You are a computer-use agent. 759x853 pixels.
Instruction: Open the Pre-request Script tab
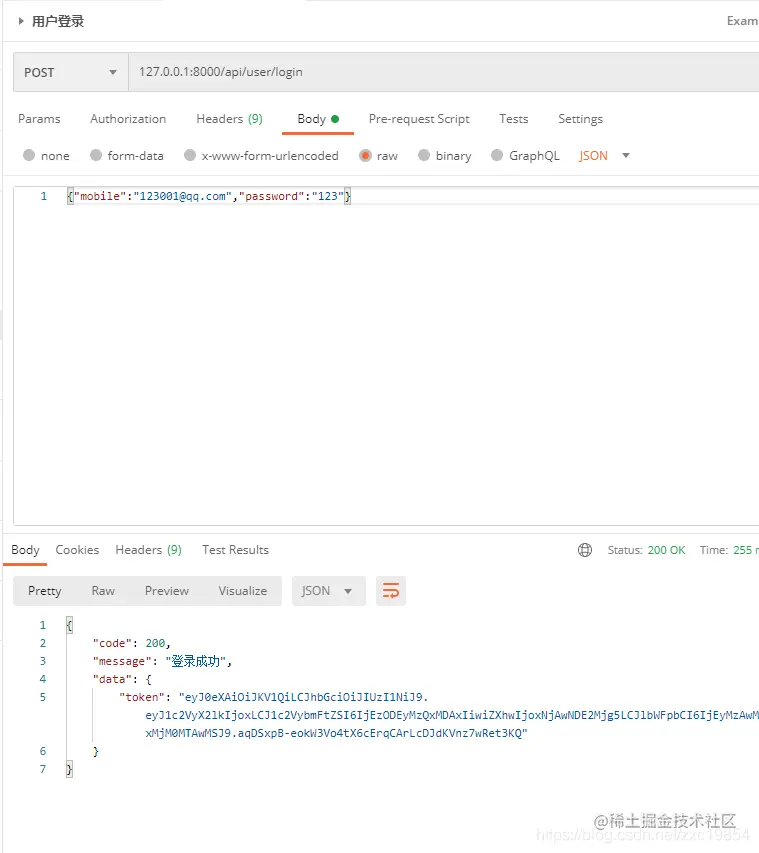pos(419,119)
